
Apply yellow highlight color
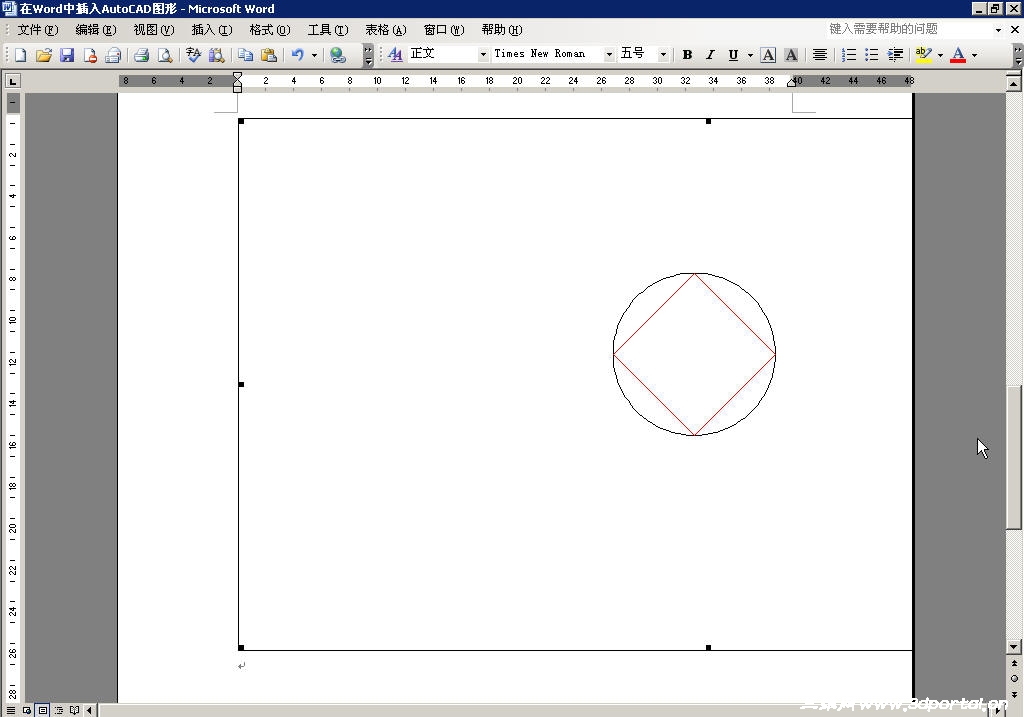[923, 55]
